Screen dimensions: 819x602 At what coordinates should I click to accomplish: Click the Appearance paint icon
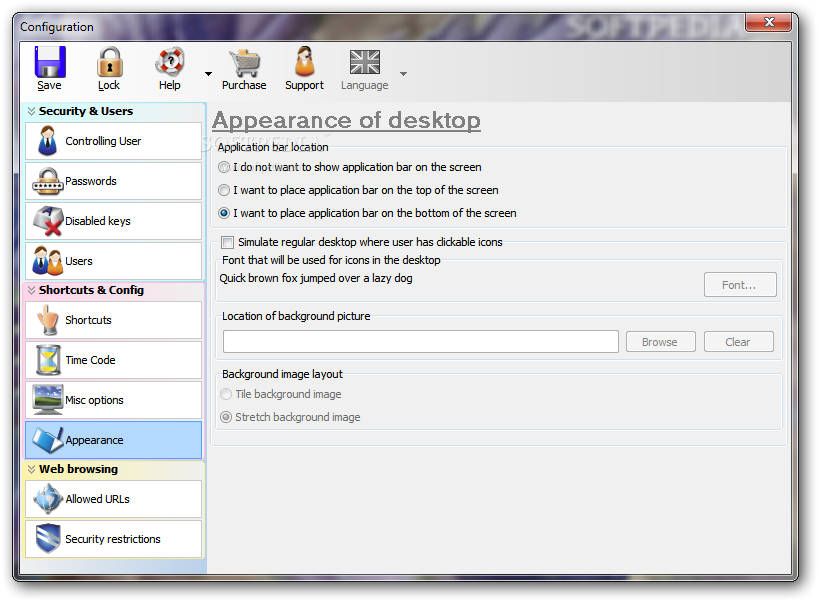[48, 440]
